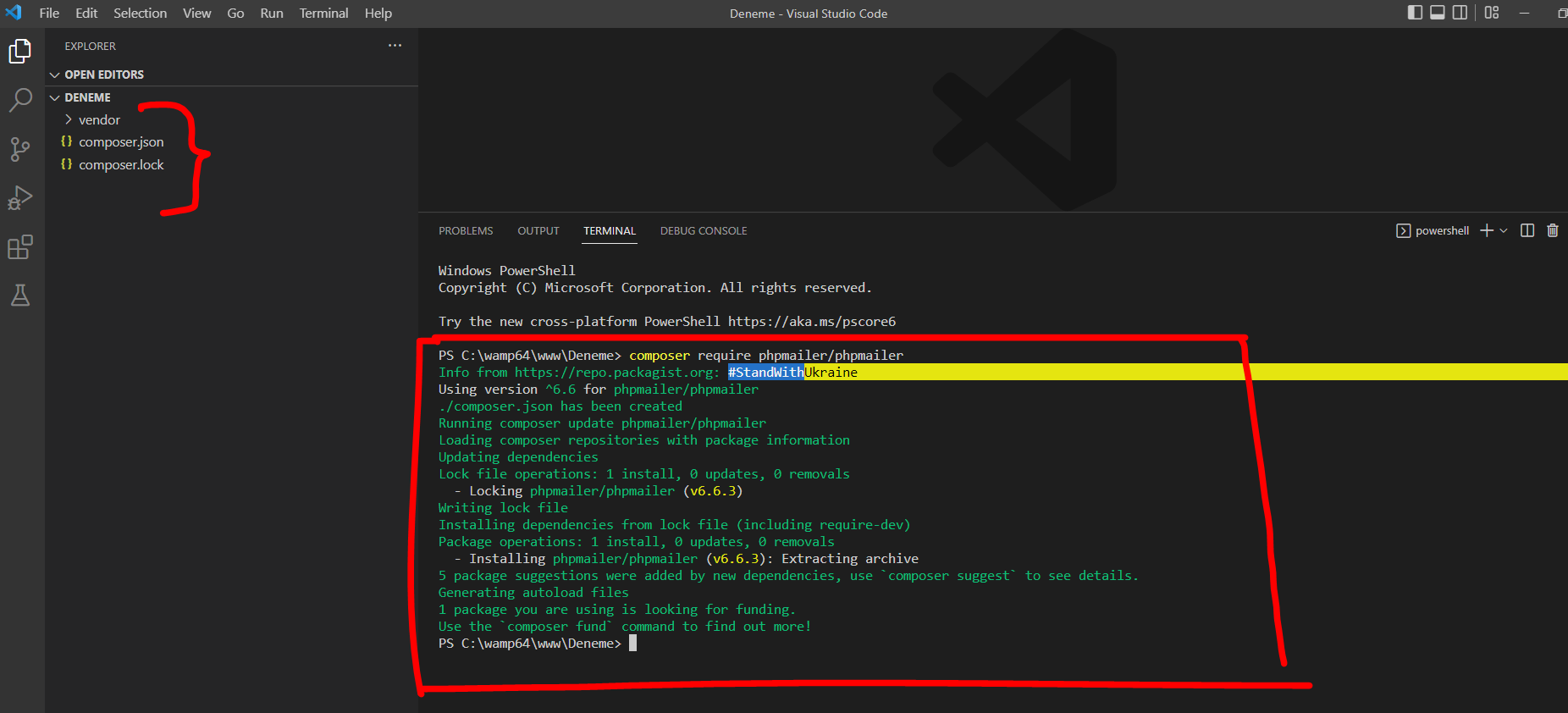Switch to the Debug Console tab
The image size is (1568, 713).
704,231
